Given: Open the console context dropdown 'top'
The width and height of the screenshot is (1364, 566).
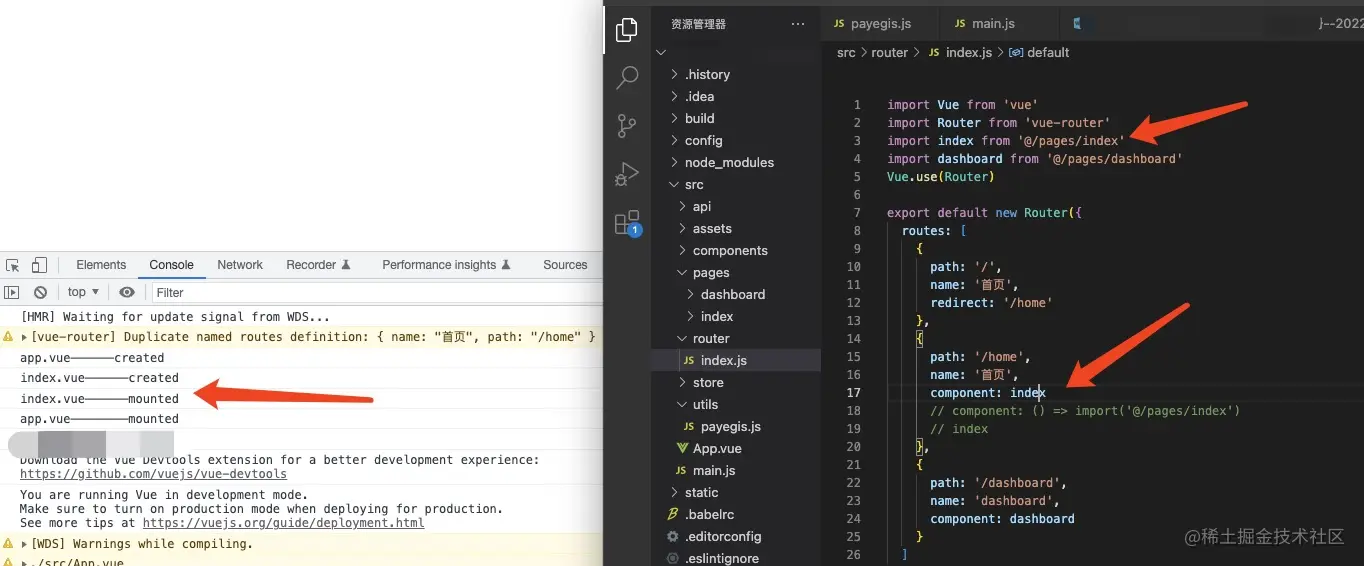Looking at the screenshot, I should point(83,292).
